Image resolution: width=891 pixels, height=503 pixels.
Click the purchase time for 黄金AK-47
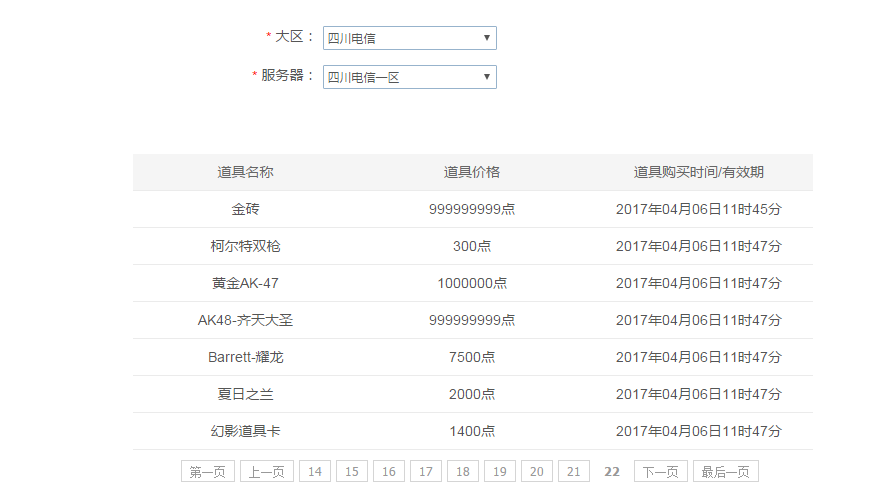(698, 283)
